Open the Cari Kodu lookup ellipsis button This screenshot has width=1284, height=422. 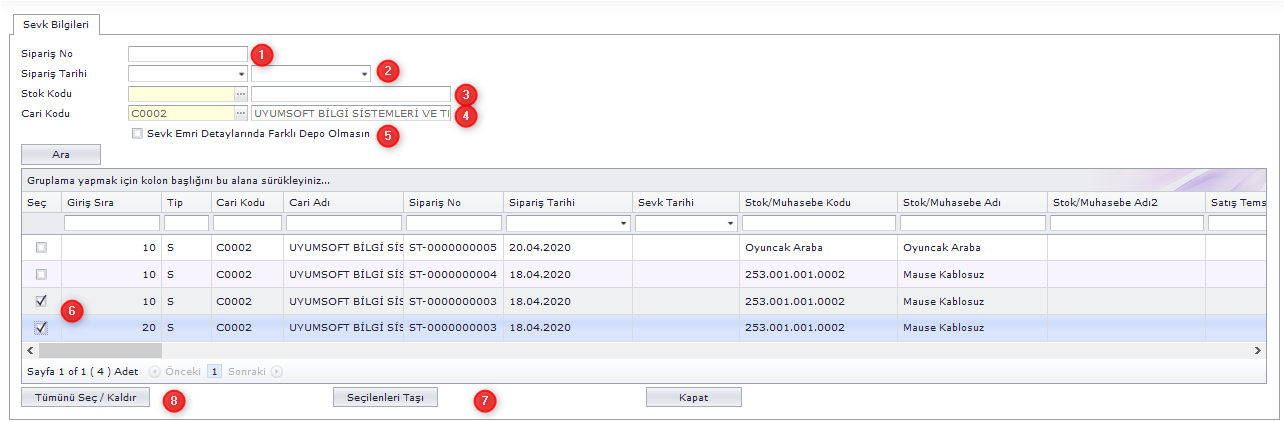pos(241,114)
